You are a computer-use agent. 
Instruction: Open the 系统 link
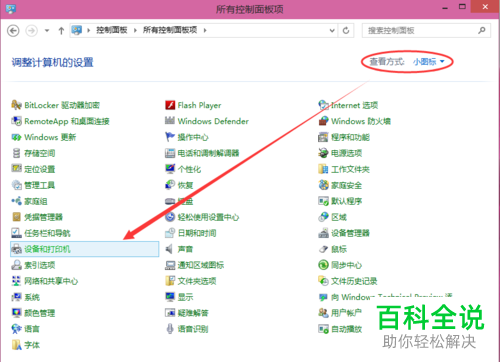coord(32,297)
